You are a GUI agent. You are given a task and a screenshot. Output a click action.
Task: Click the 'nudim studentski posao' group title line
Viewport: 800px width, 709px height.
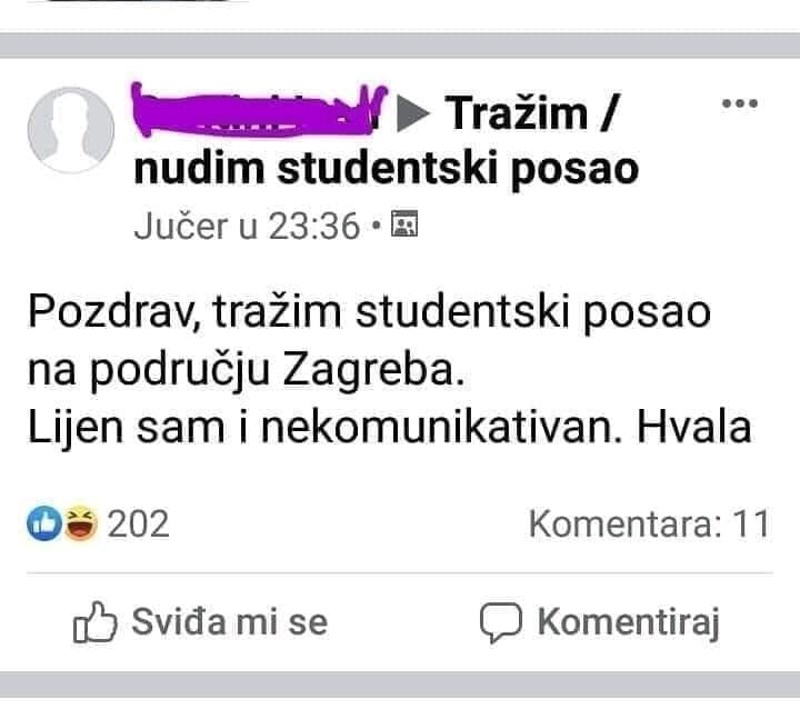point(386,169)
